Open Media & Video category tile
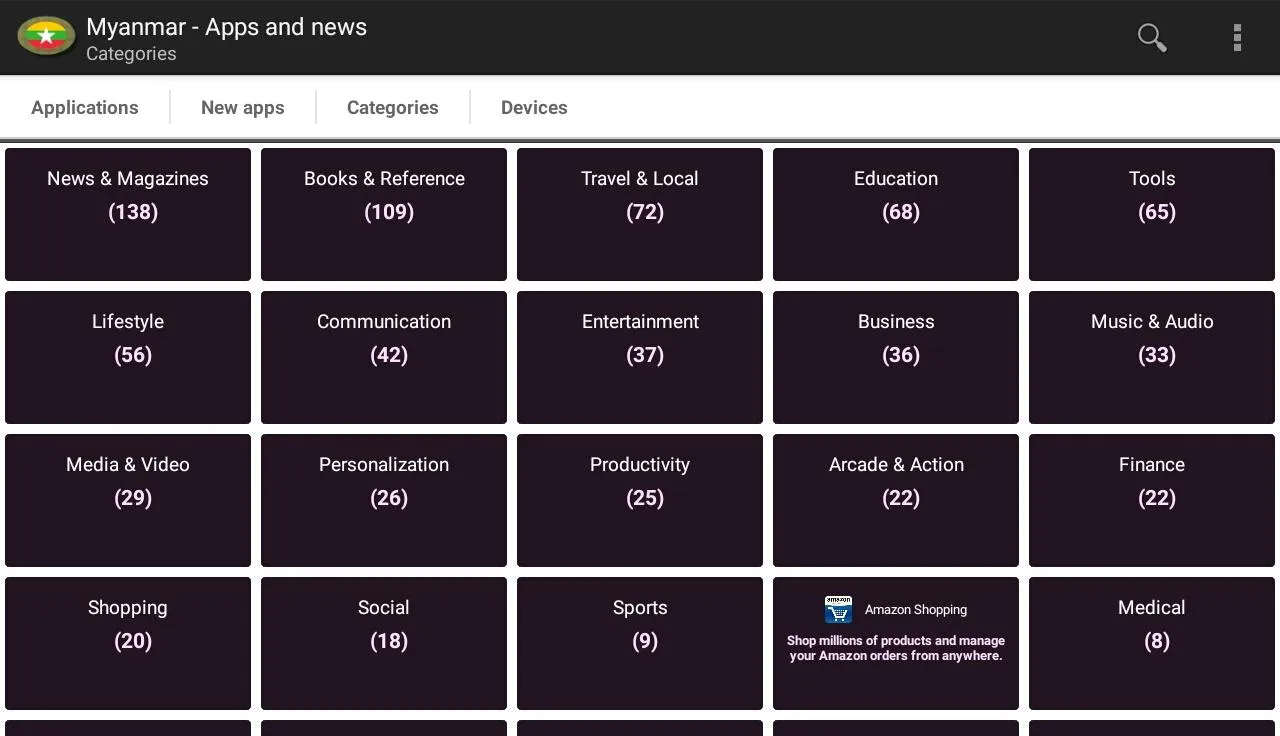 pyautogui.click(x=128, y=500)
